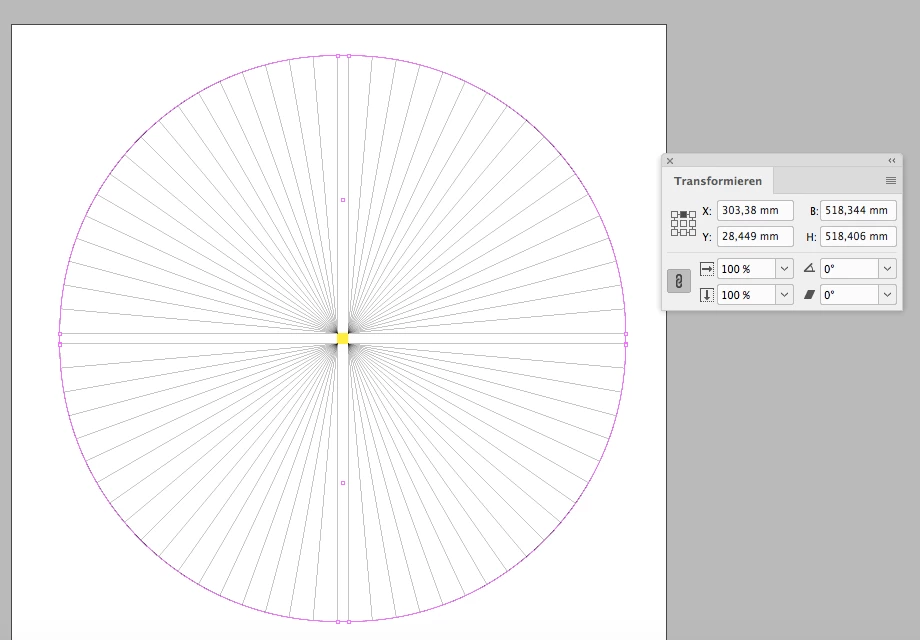Click the horizontal scale arrow icon
Image resolution: width=920 pixels, height=640 pixels.
pos(707,269)
